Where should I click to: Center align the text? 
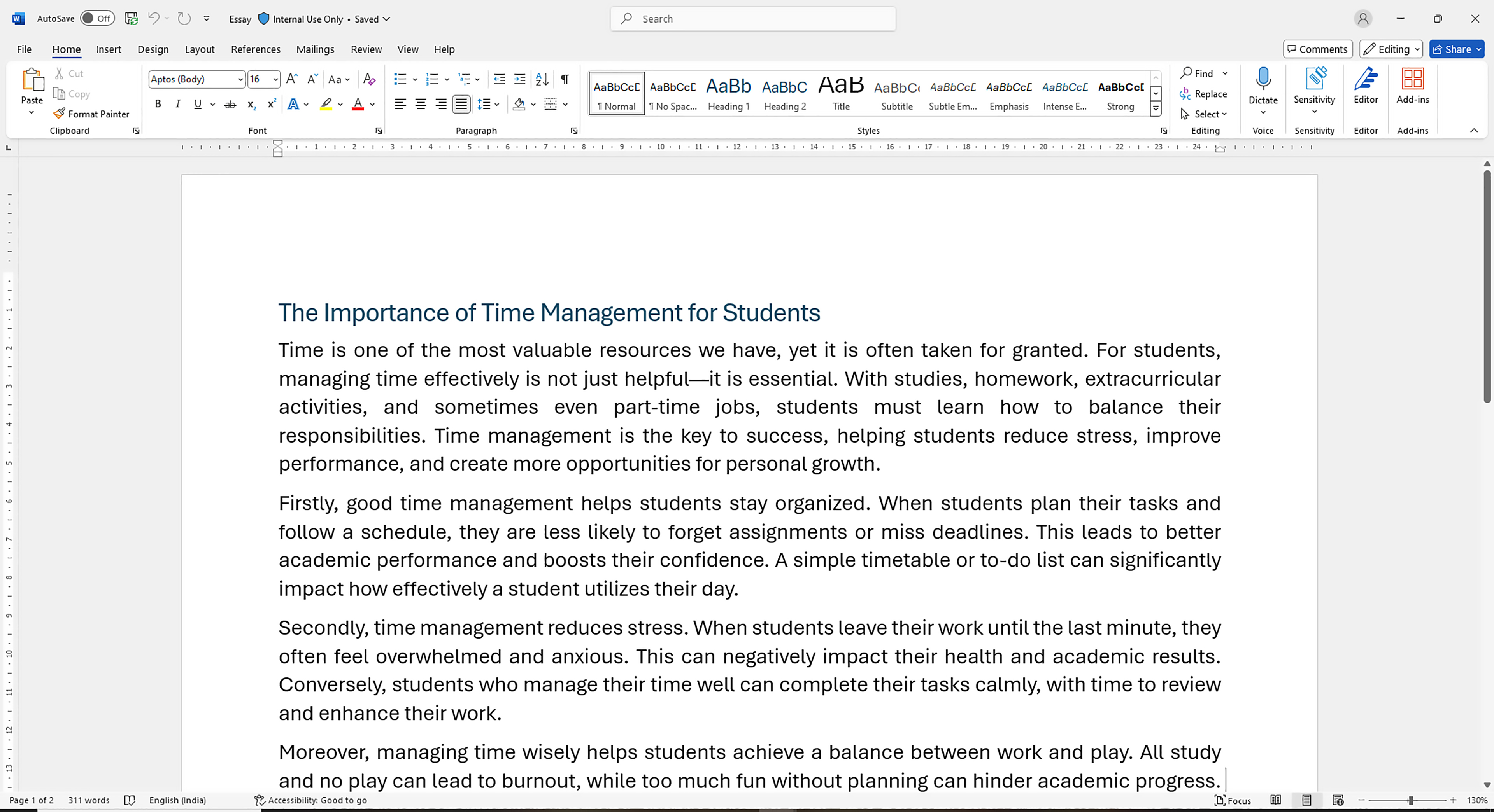[421, 104]
